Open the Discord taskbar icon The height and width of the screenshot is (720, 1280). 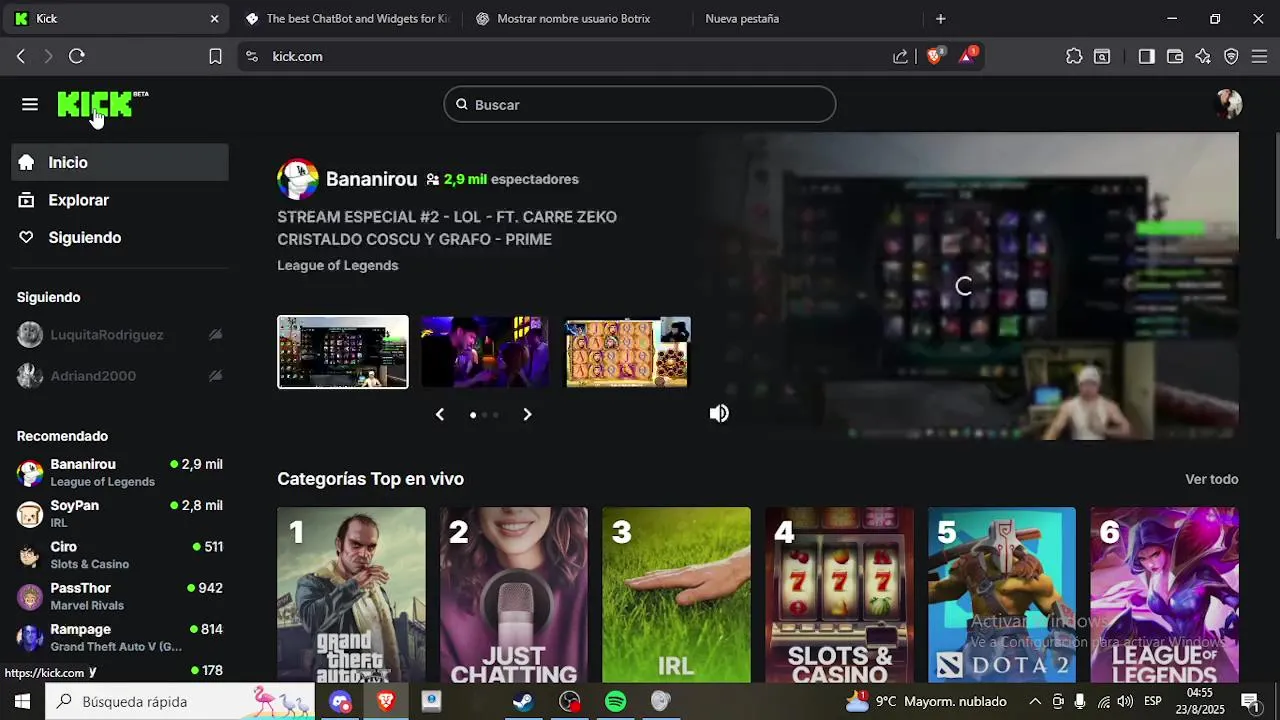[341, 702]
